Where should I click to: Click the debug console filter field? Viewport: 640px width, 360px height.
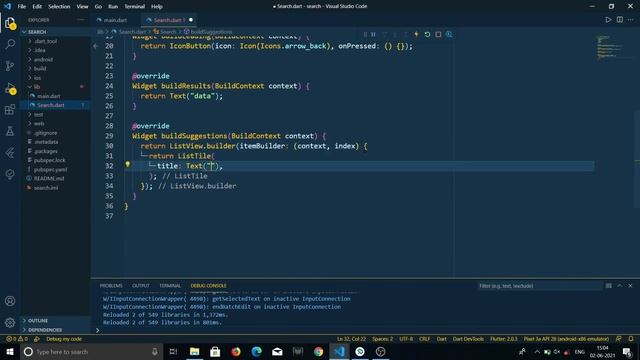[x=539, y=286]
